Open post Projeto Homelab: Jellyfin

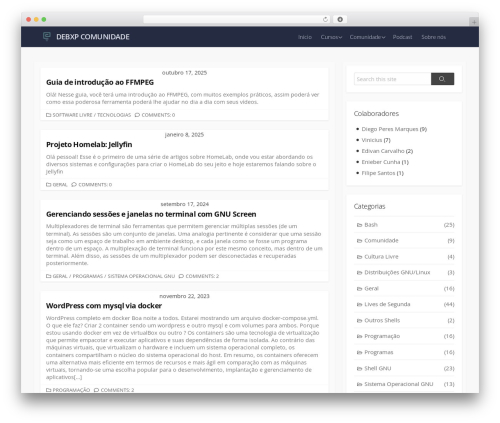[89, 145]
